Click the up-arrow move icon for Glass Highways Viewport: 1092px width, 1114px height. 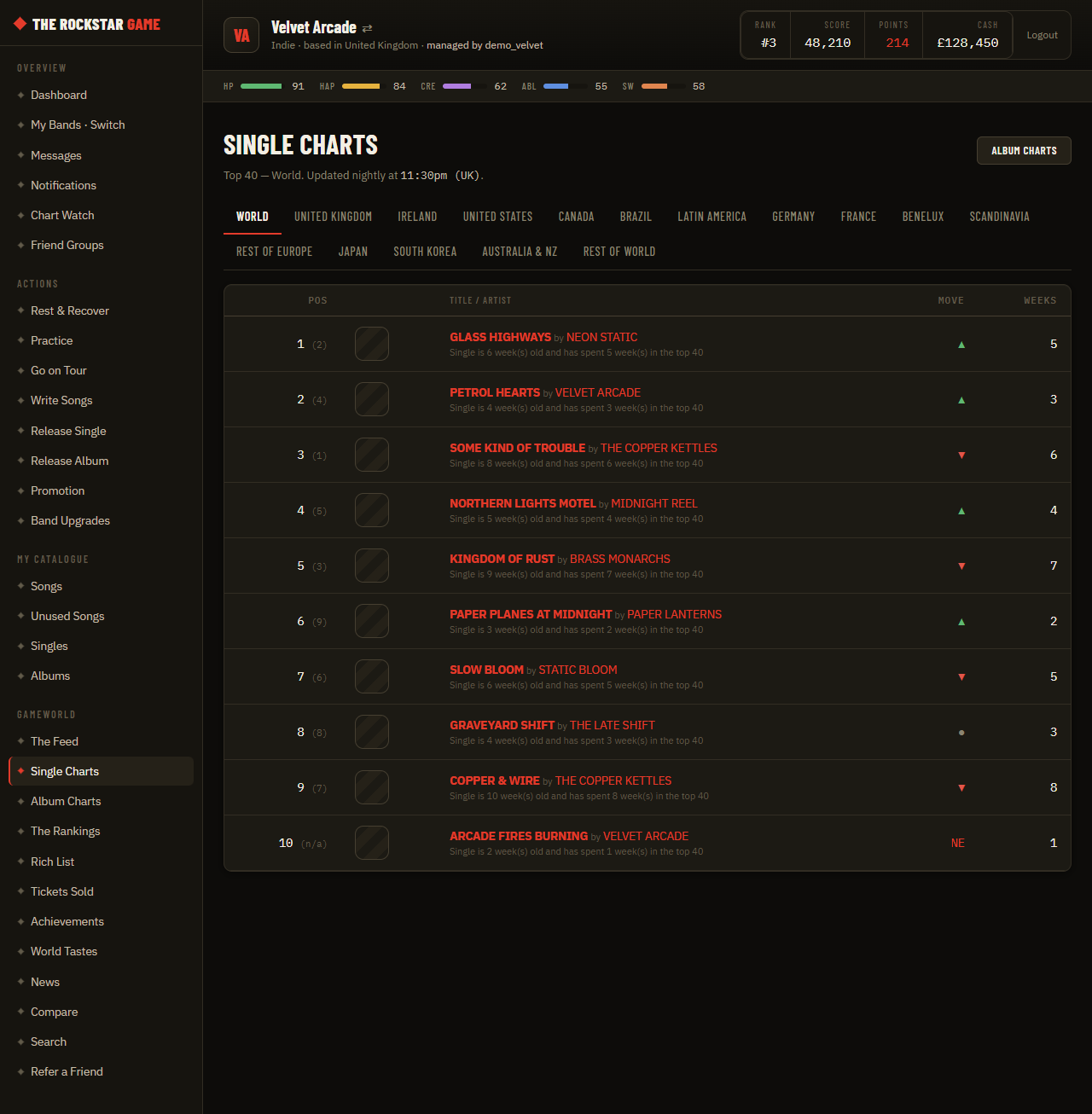tap(961, 345)
